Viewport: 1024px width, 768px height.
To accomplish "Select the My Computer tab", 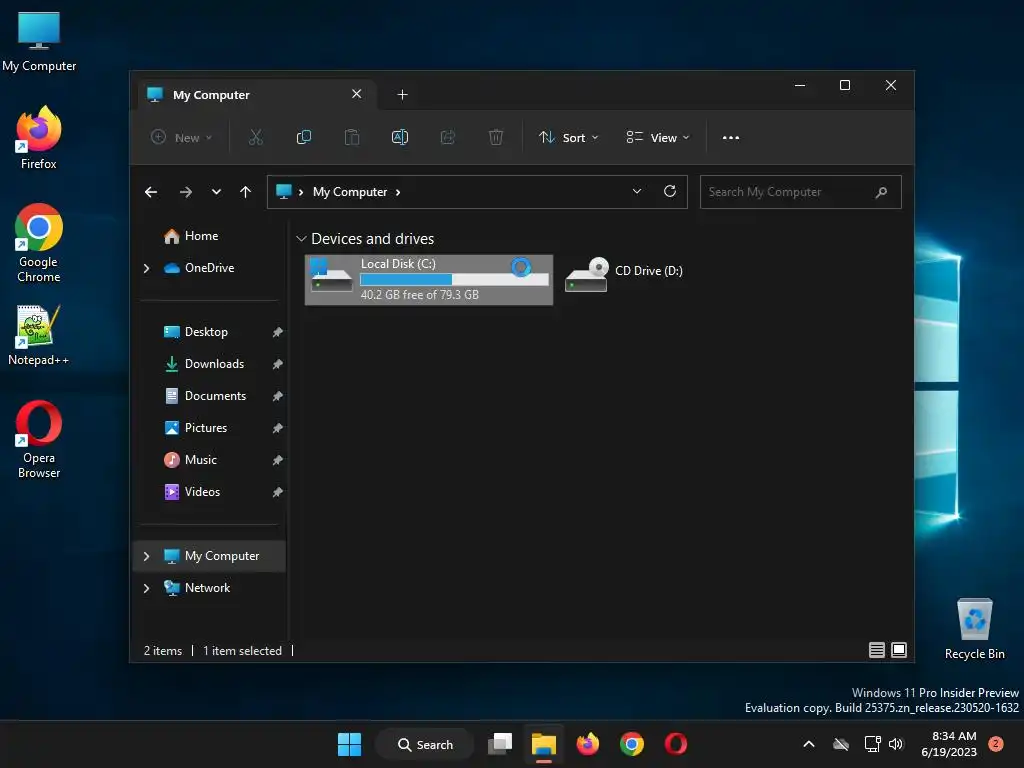I will (257, 95).
